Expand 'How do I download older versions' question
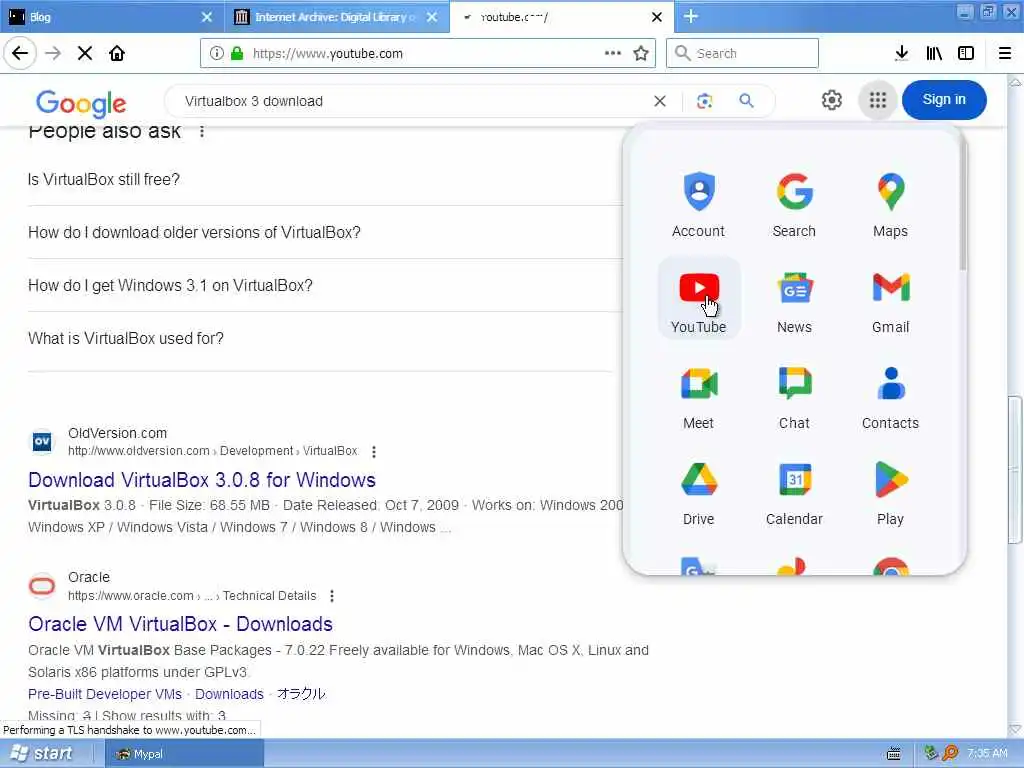Screen dimensions: 1024x768 point(320,232)
